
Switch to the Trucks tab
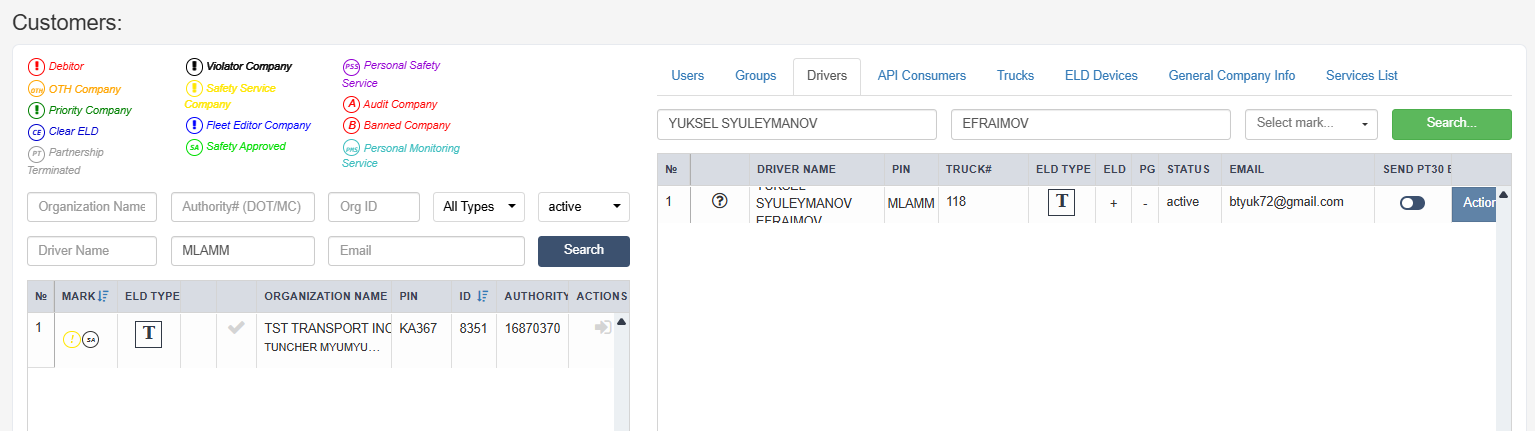[1015, 76]
